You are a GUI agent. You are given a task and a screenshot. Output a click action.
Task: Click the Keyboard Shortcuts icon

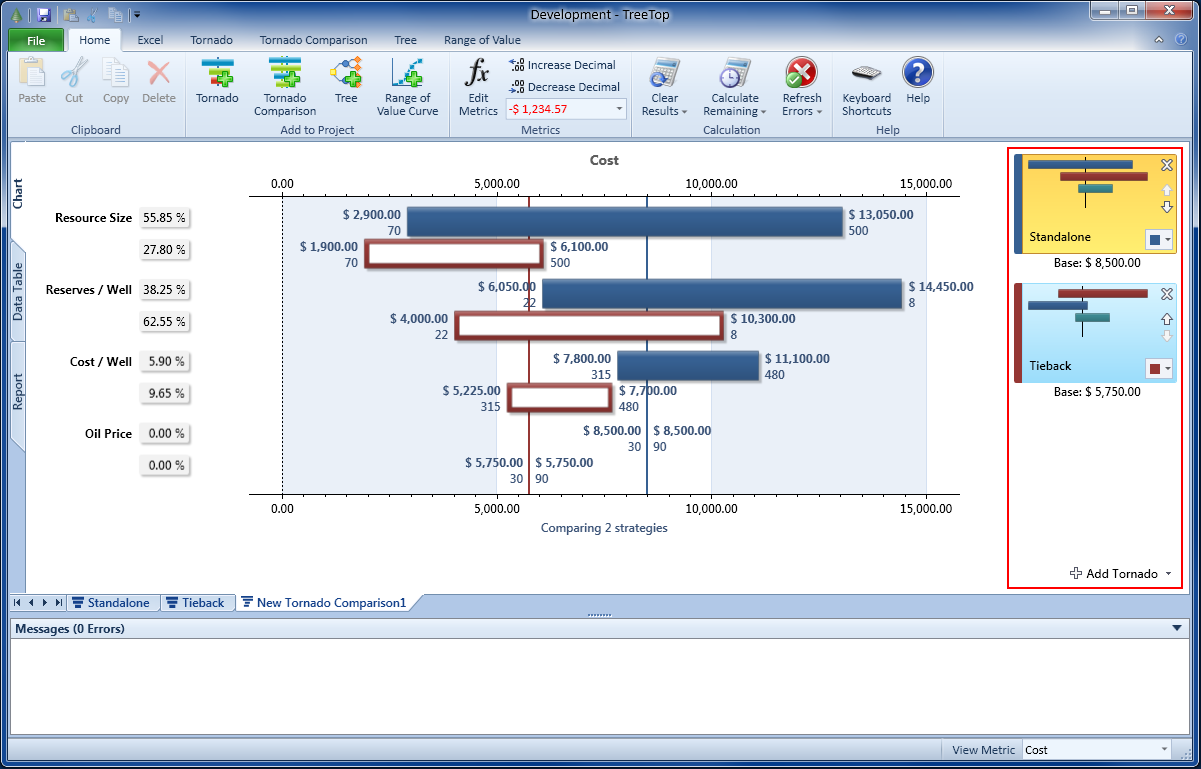point(866,86)
